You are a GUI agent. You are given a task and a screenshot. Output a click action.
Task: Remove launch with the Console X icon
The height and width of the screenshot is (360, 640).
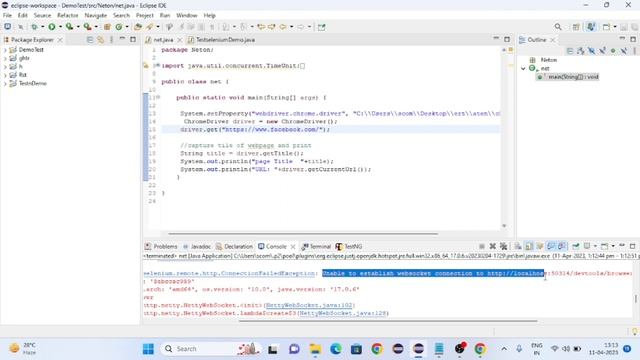(x=493, y=246)
